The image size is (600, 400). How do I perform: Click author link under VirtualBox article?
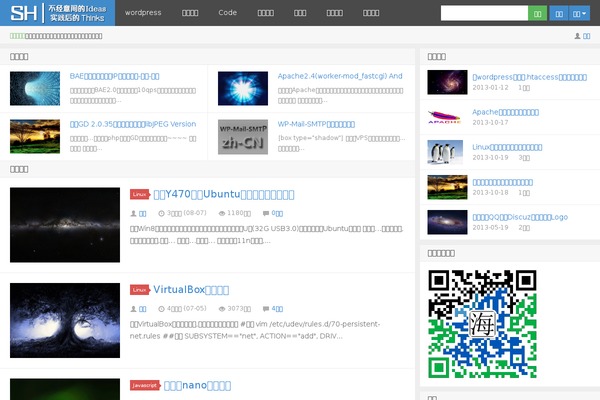tap(142, 309)
